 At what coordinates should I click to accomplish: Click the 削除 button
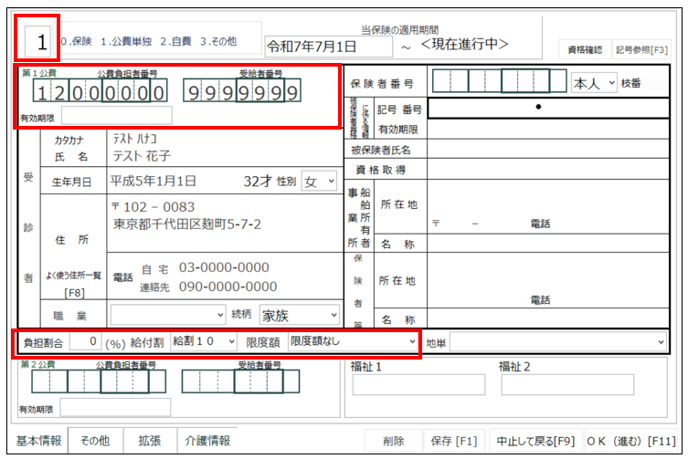[394, 440]
